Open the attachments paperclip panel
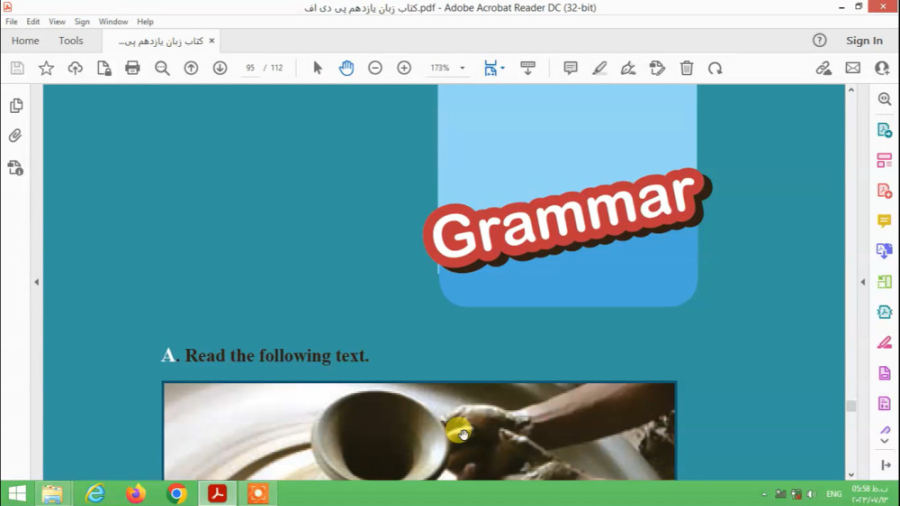Viewport: 900px width, 506px height. 15,135
